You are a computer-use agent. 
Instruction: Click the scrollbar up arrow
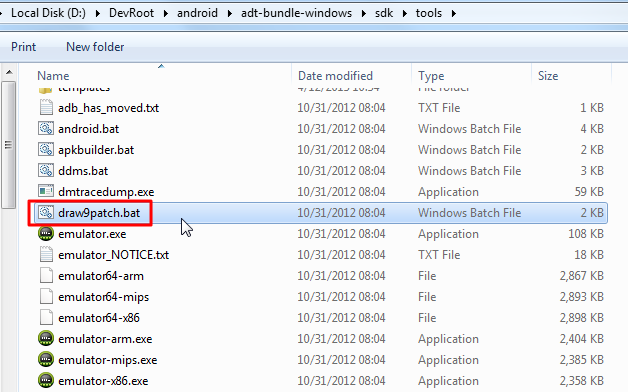click(9, 72)
